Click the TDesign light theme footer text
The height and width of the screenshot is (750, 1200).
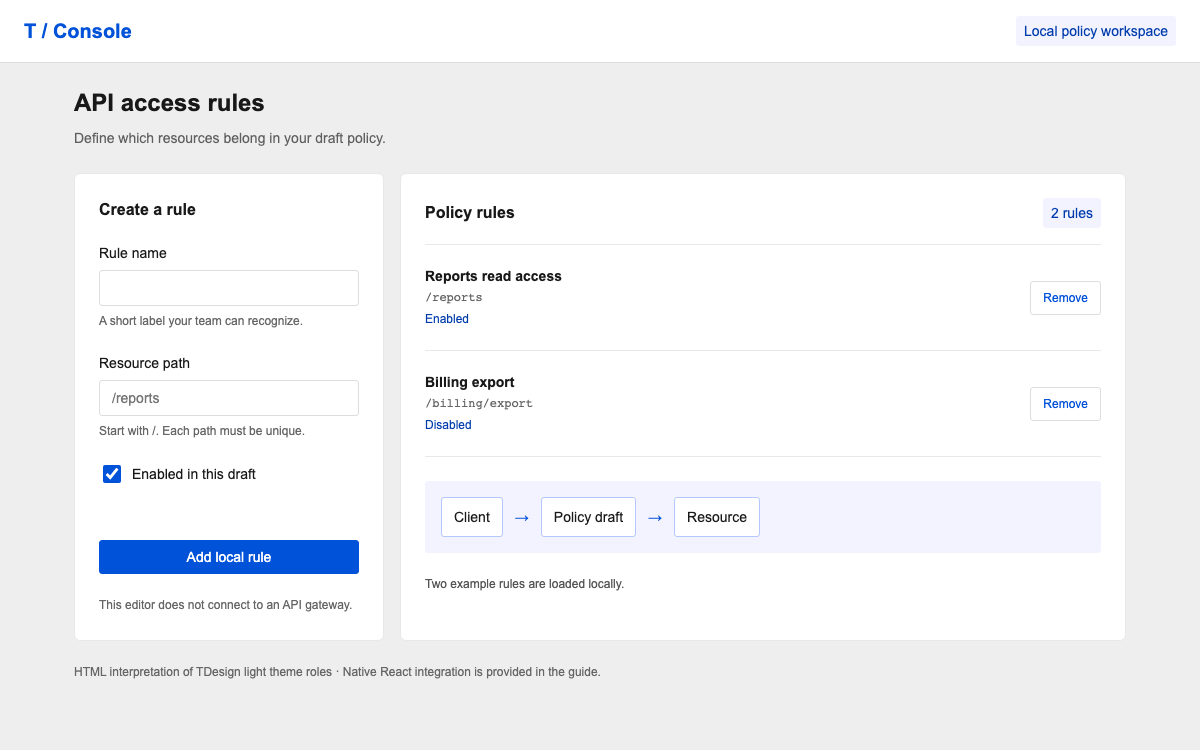337,672
